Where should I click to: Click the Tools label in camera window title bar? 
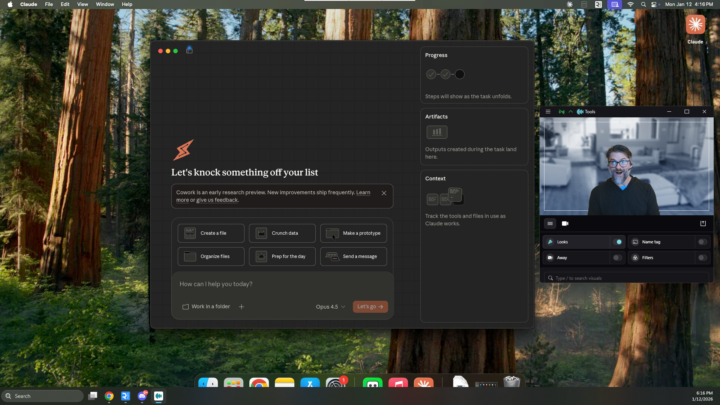pos(590,112)
